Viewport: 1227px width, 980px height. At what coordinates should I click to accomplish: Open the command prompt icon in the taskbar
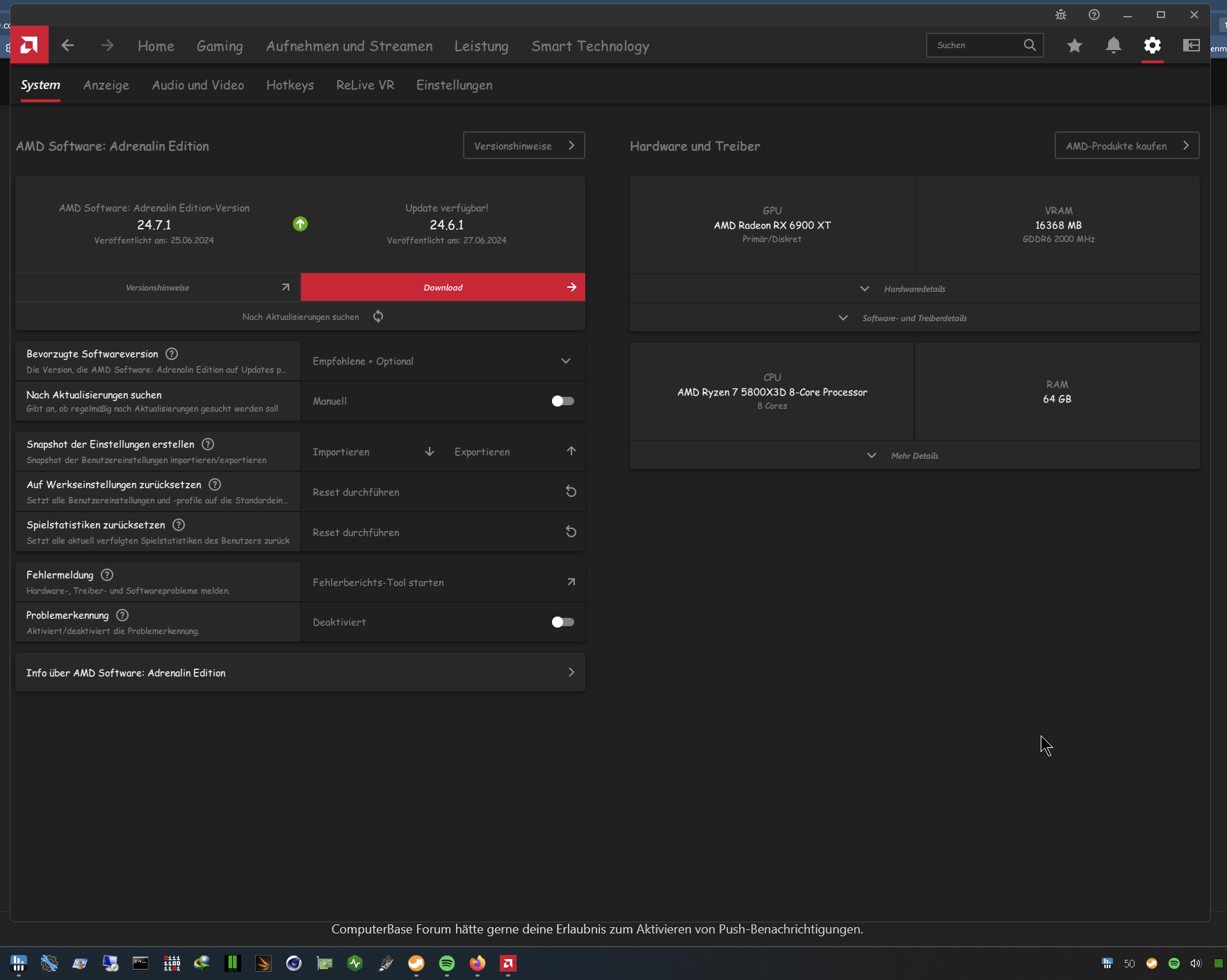pos(141,963)
